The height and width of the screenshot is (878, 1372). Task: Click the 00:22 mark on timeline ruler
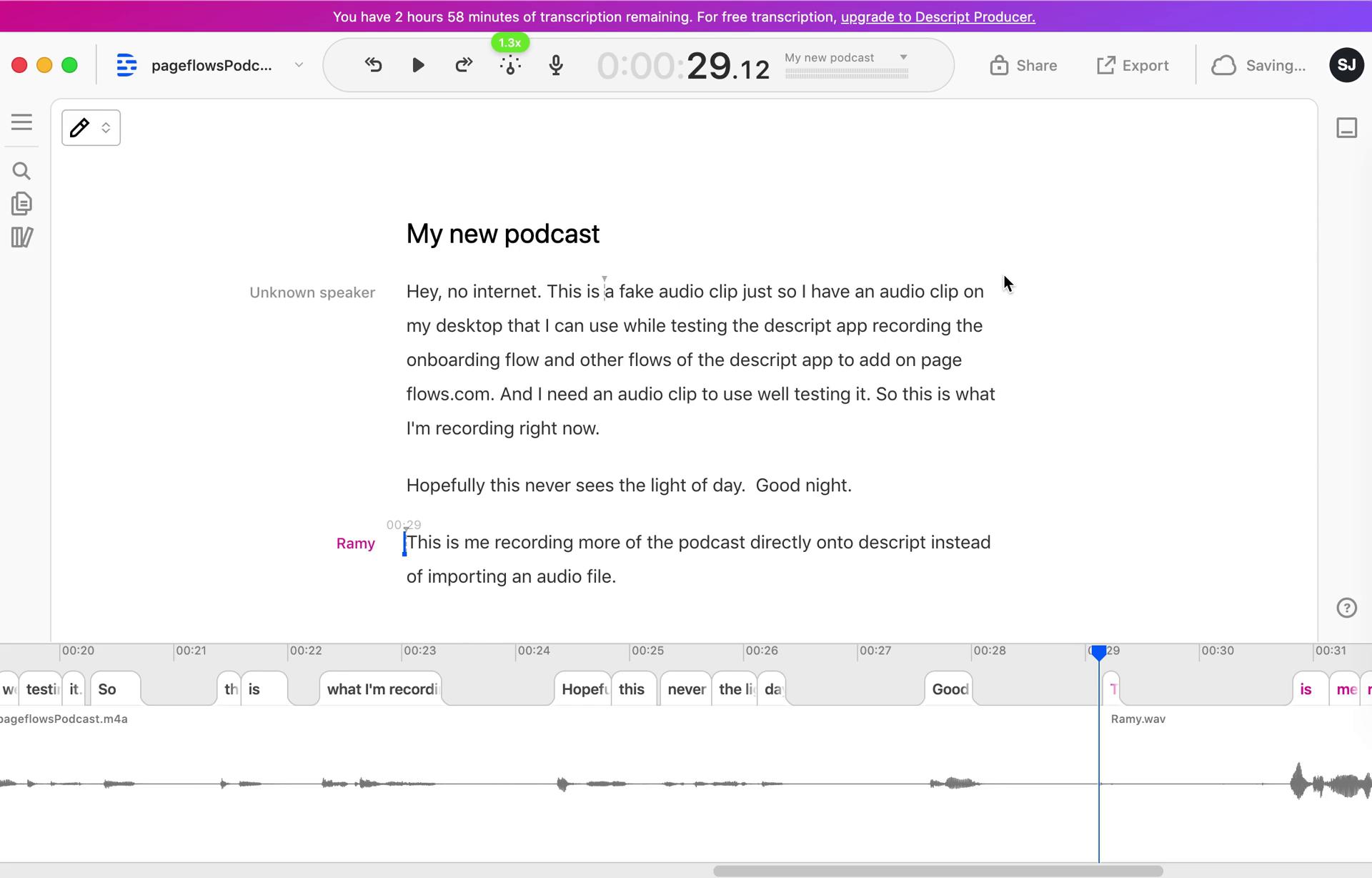pos(305,651)
